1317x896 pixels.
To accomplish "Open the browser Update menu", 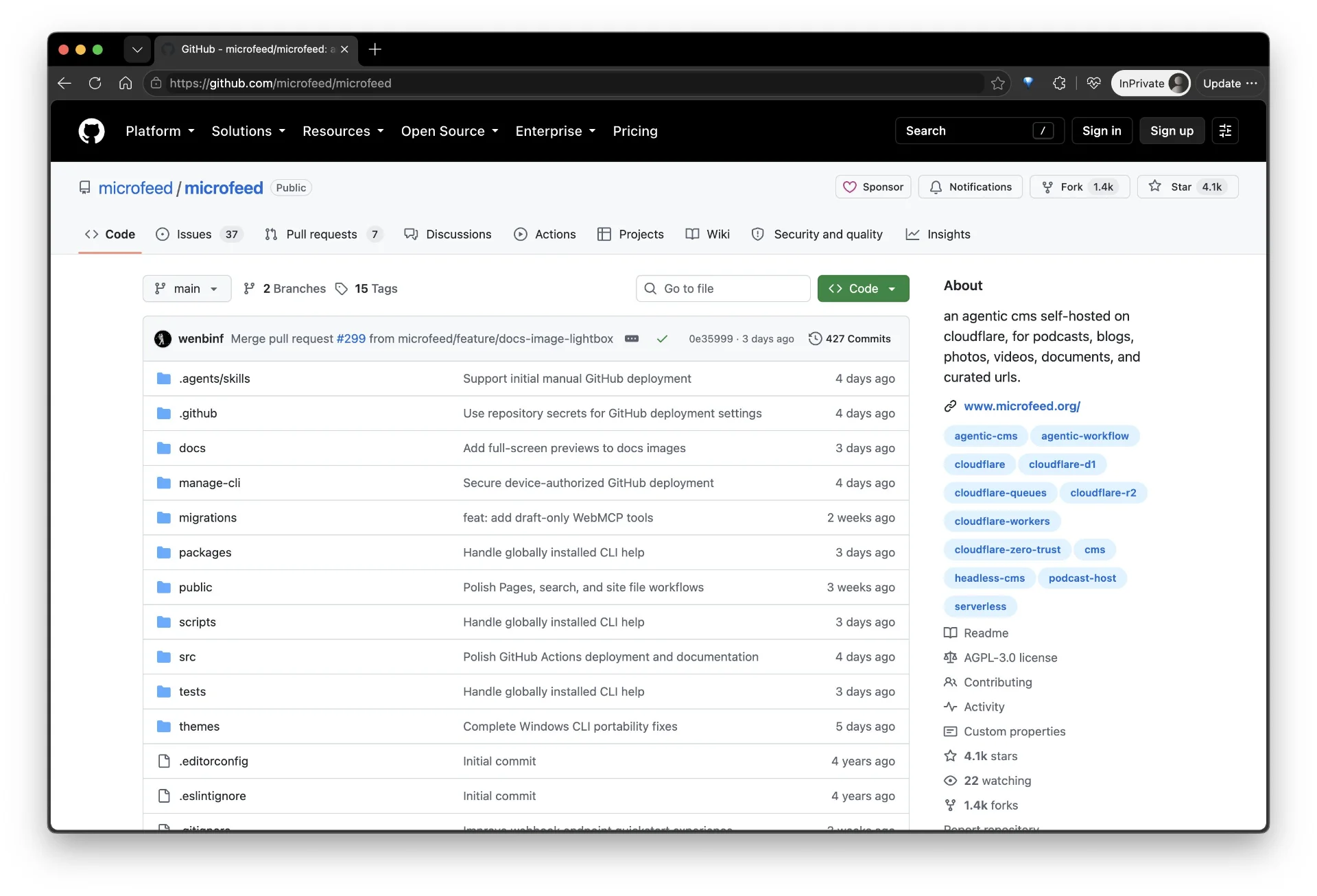I will pos(1230,83).
